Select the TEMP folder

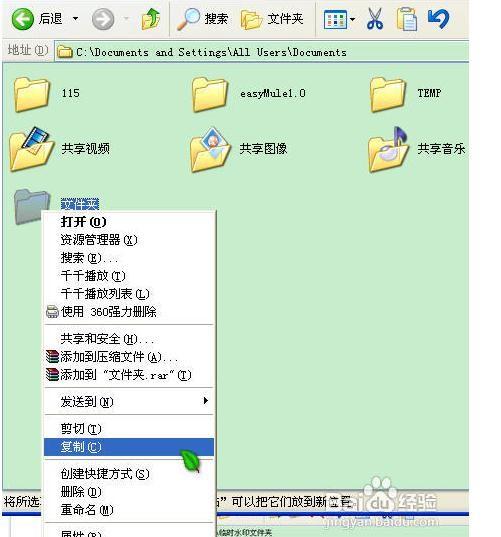pyautogui.click(x=406, y=94)
